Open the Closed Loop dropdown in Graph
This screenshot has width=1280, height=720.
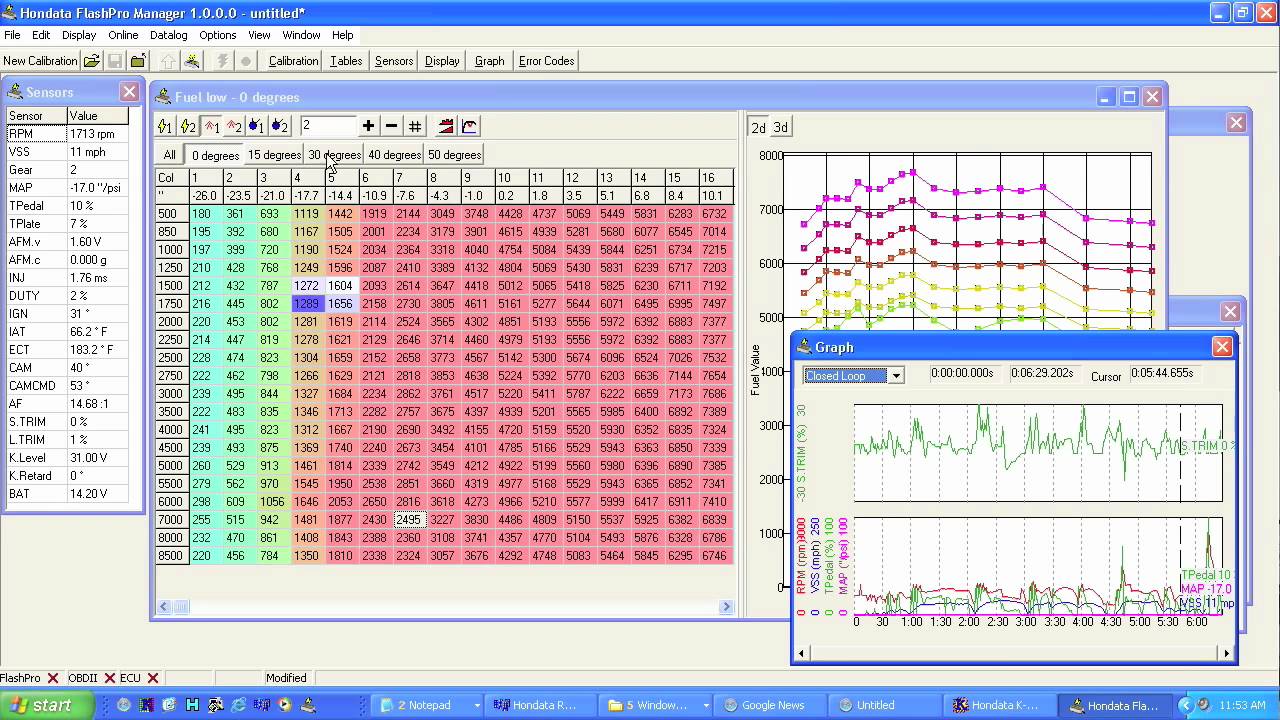[896, 376]
